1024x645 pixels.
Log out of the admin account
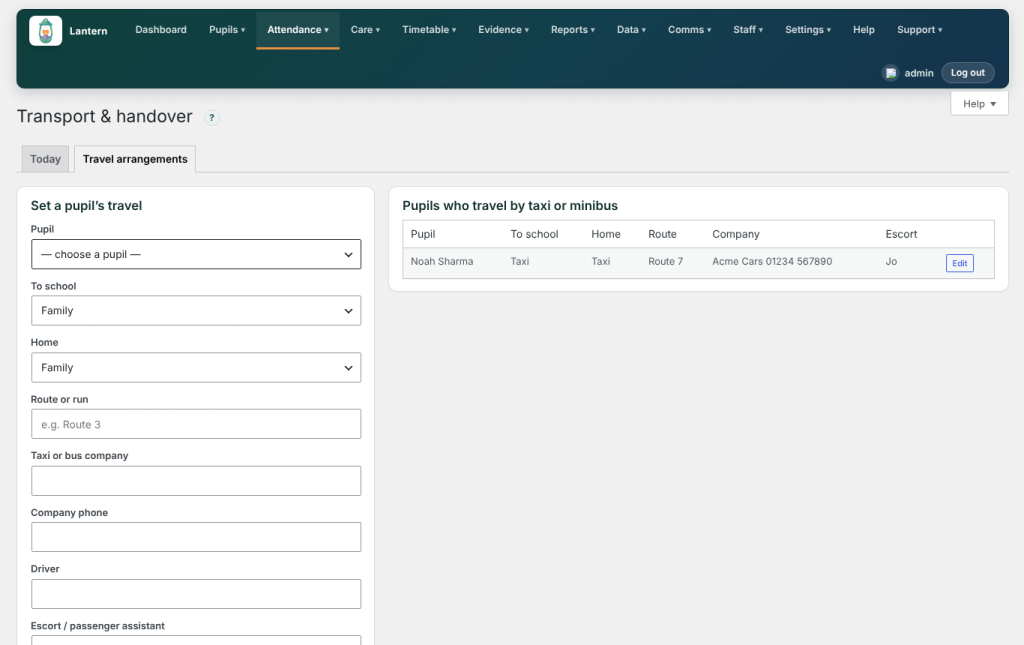pos(967,73)
